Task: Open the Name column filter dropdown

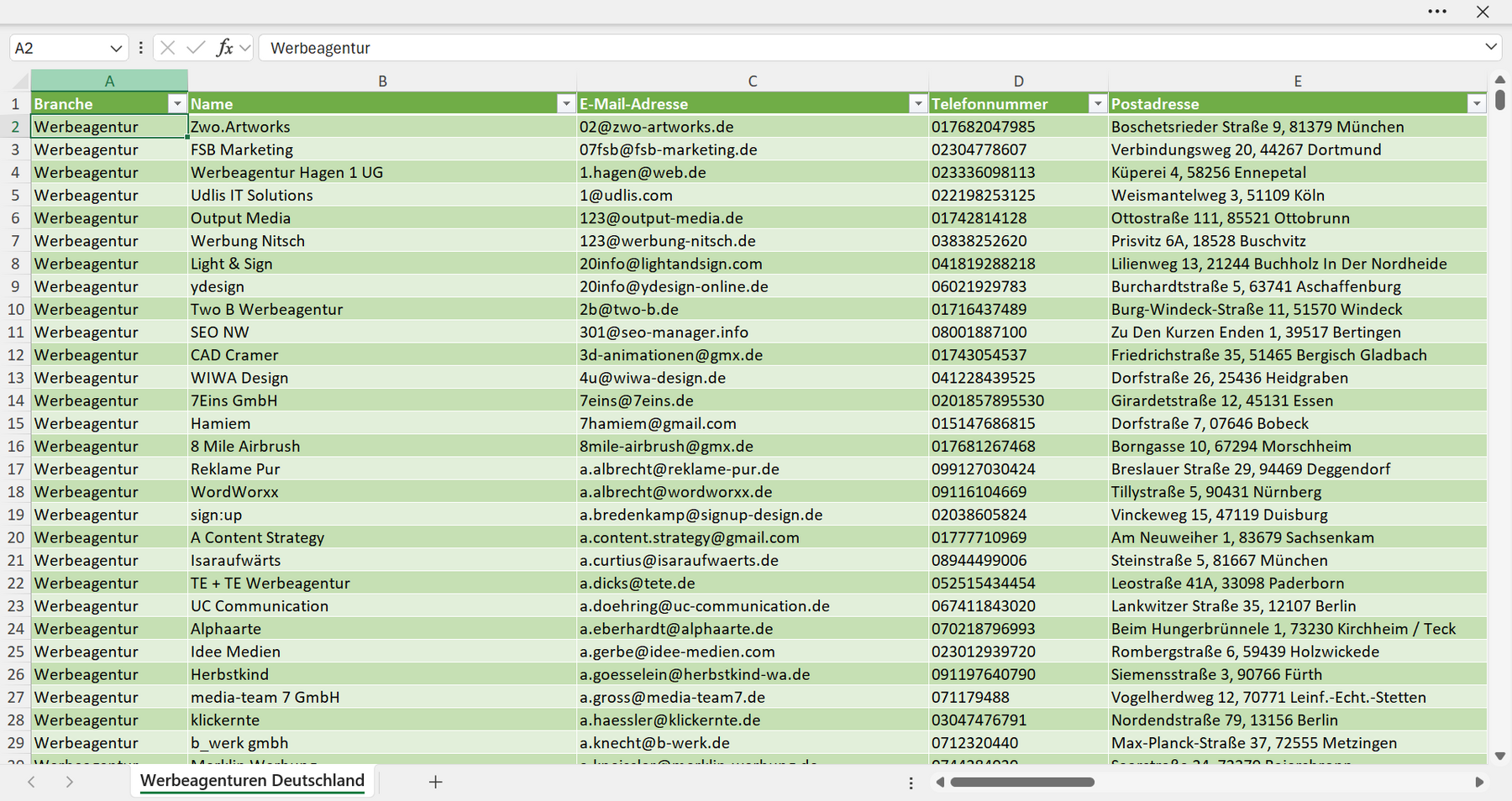Action: click(x=565, y=103)
